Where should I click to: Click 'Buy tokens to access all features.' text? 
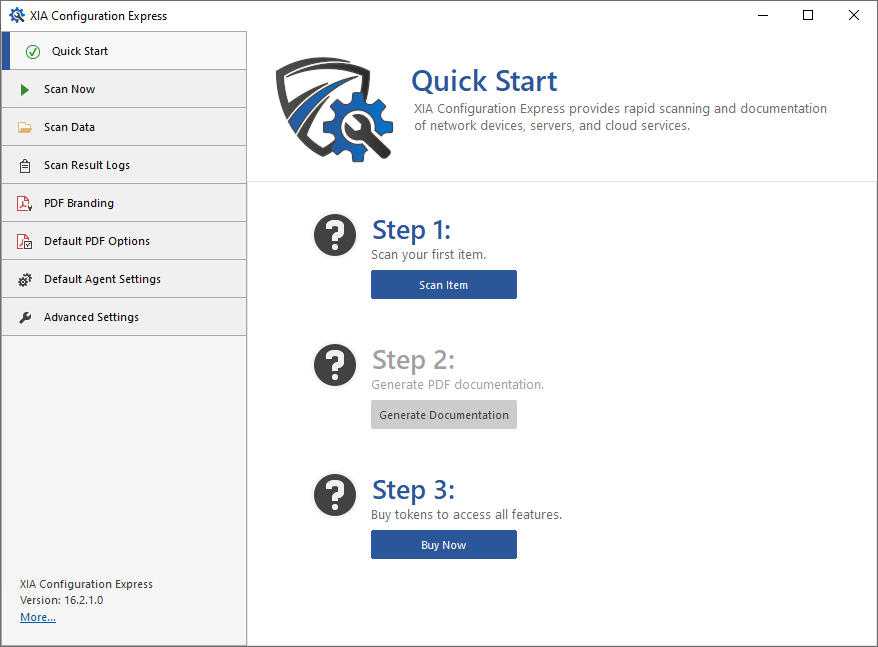(x=466, y=515)
